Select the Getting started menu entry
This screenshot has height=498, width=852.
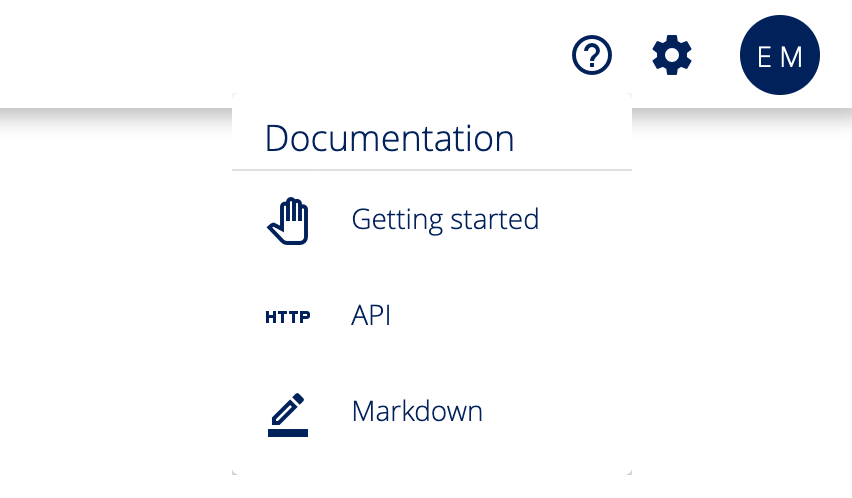click(x=445, y=219)
